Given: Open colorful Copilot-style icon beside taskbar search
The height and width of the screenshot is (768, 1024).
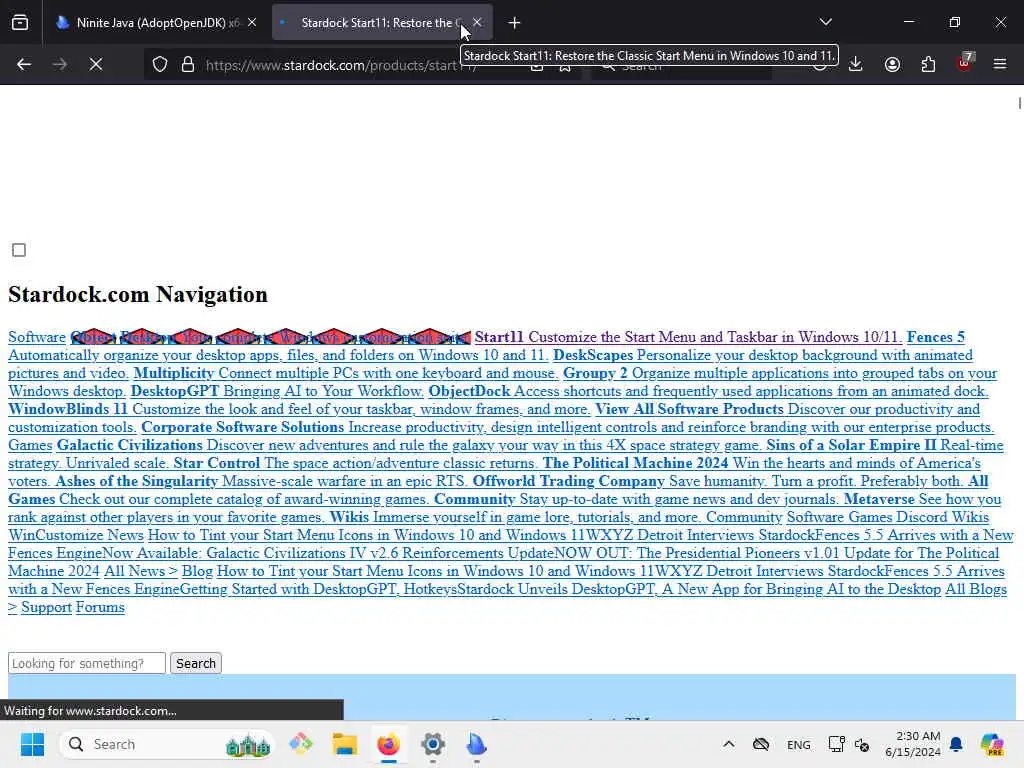Looking at the screenshot, I should point(300,744).
